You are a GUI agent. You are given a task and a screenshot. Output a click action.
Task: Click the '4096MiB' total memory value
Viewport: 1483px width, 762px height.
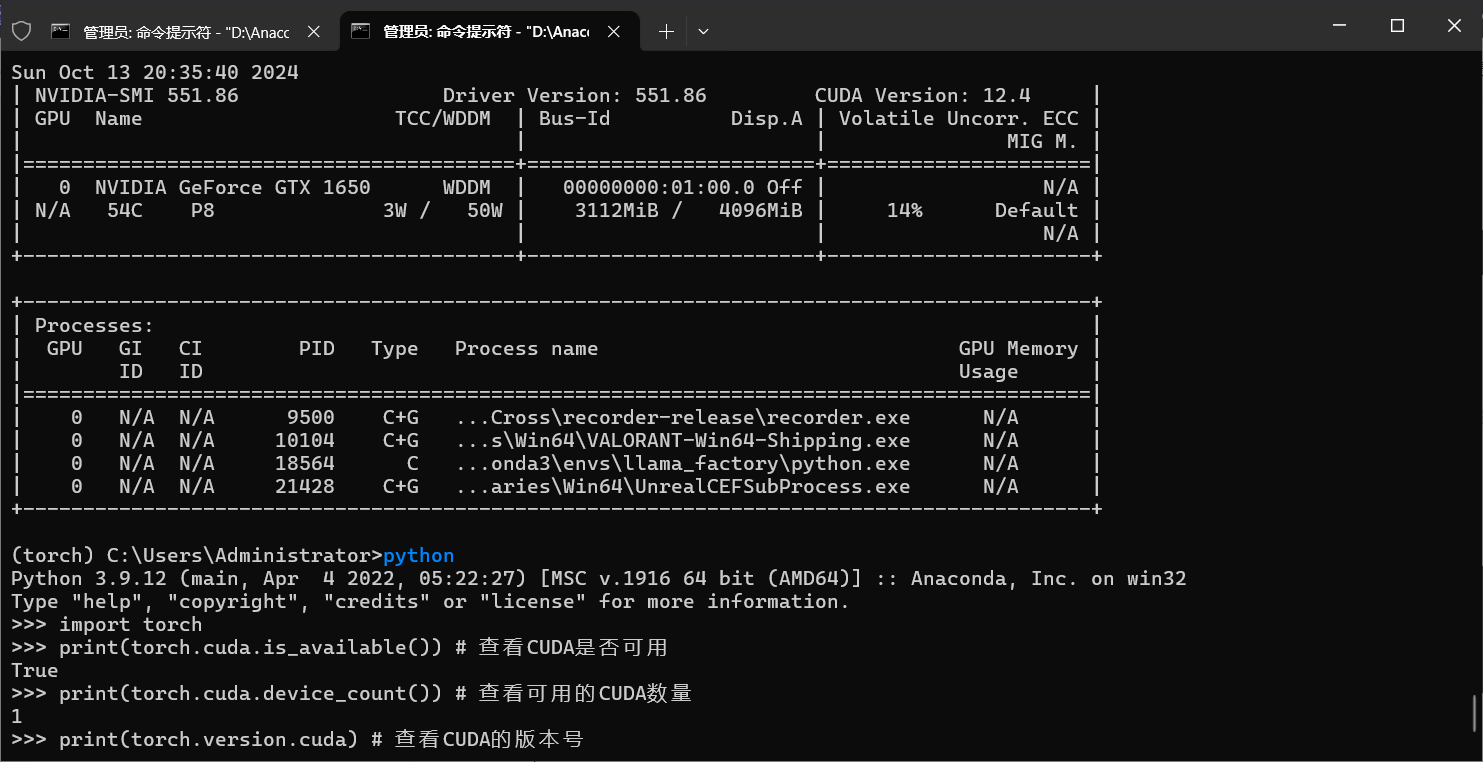coord(761,210)
